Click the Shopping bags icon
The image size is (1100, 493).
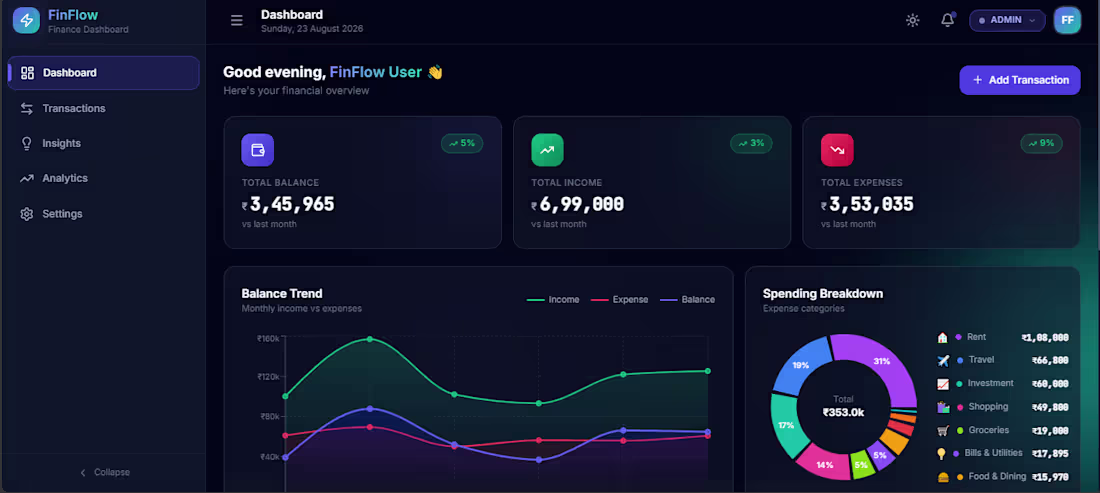pos(942,407)
